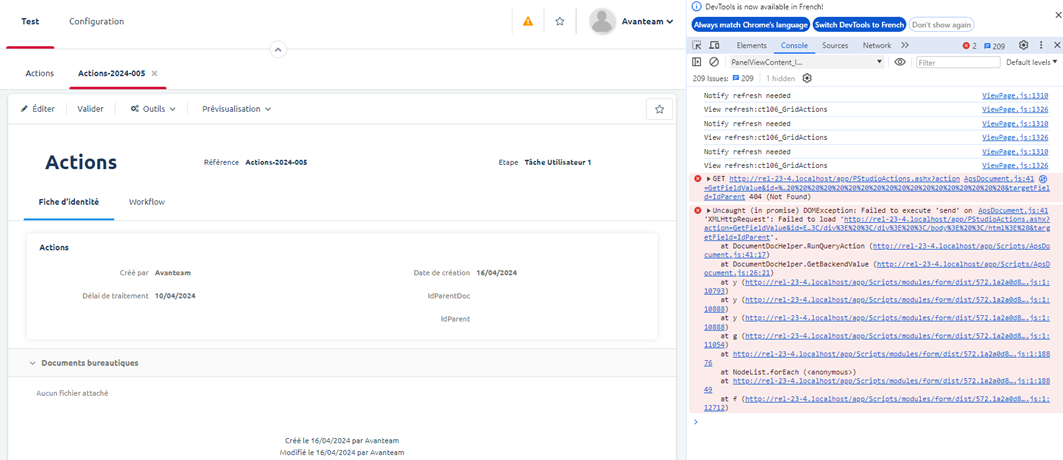Click the Issues settings gear next to hidden count
This screenshot has height=460, width=1063.
coord(807,78)
